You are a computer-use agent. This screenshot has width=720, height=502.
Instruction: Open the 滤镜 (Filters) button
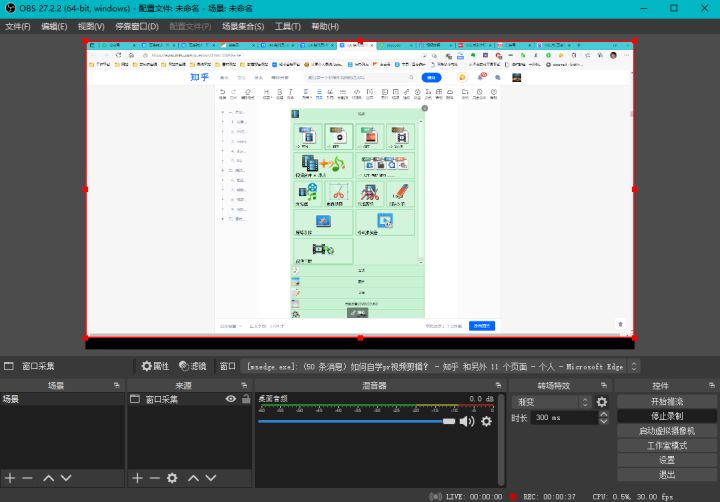point(192,366)
